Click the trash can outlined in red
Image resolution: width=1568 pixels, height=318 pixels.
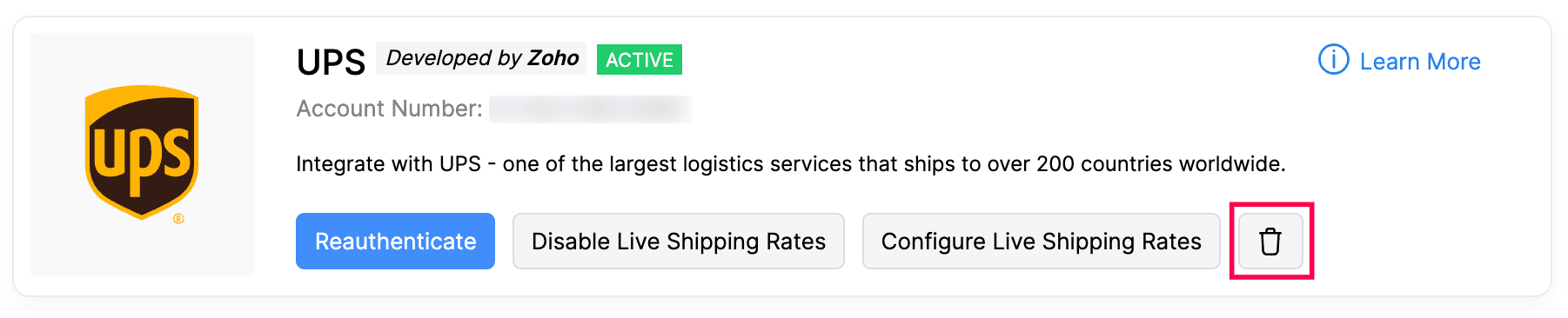click(x=1270, y=242)
